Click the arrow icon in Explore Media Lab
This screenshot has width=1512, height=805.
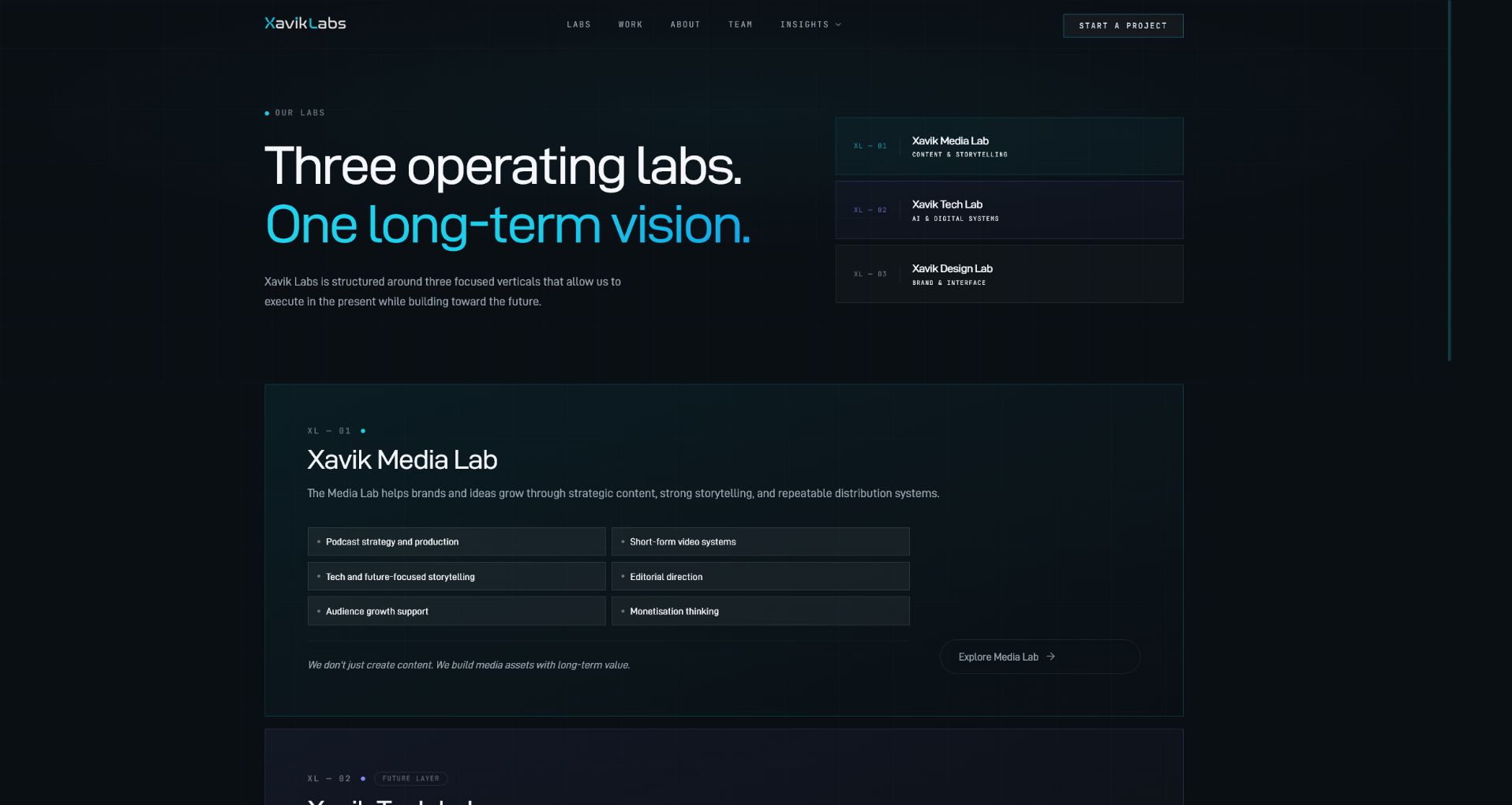click(x=1050, y=657)
